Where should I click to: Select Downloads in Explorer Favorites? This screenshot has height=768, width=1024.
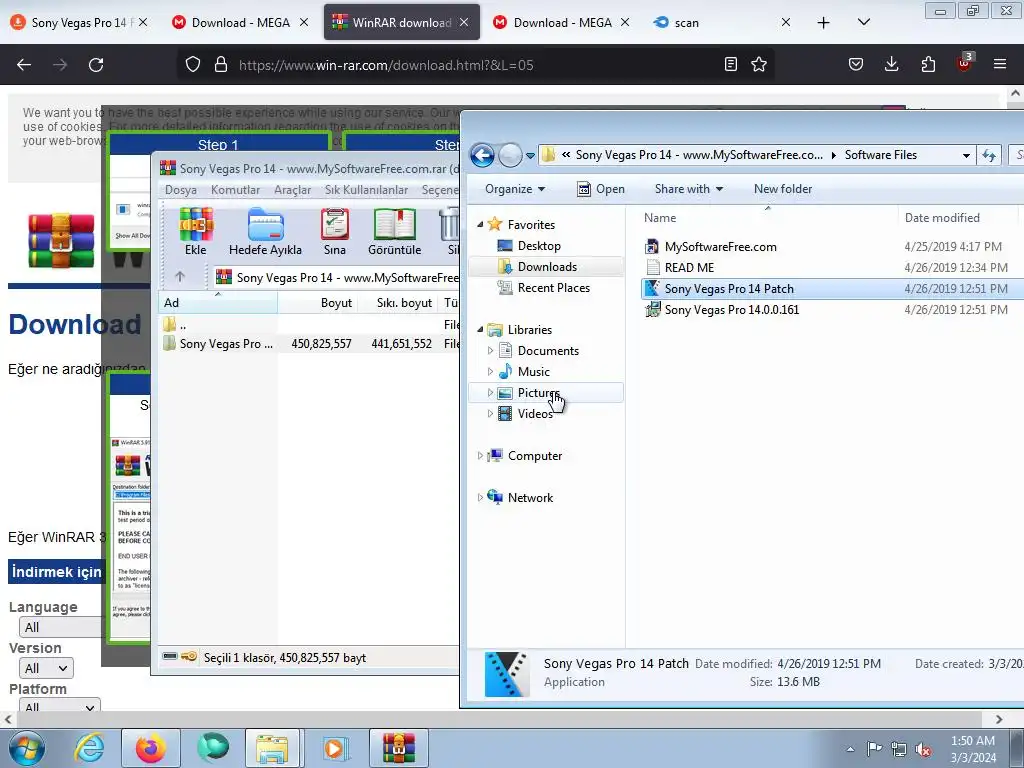click(x=547, y=266)
